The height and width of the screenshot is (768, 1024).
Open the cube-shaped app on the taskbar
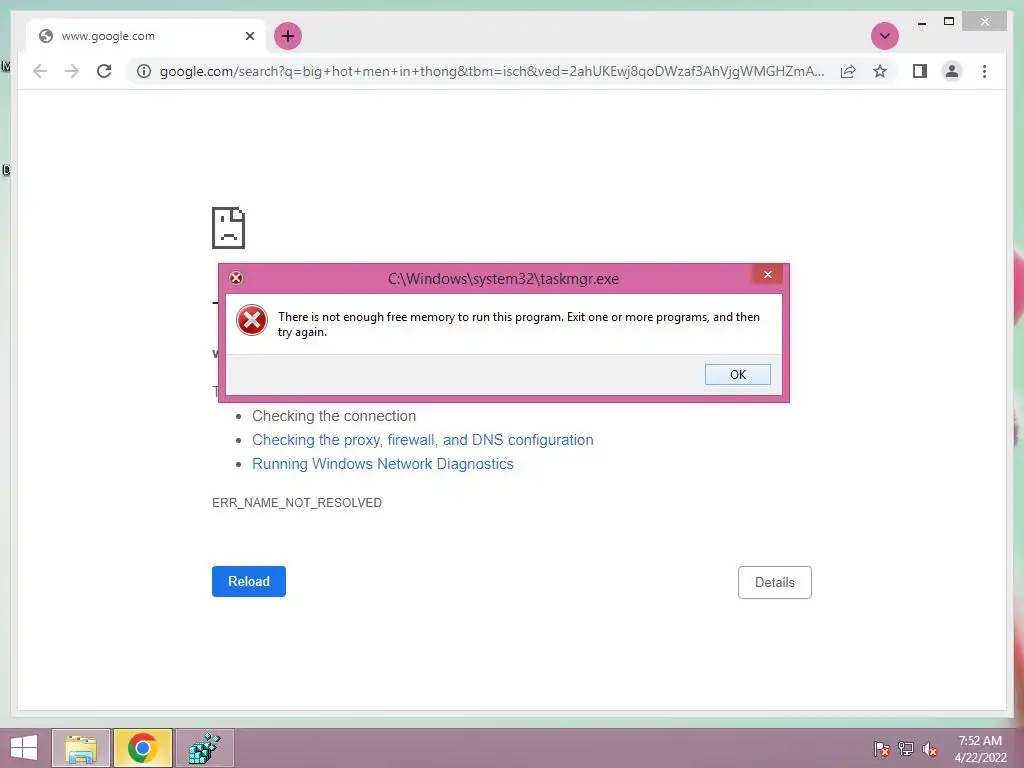coord(204,748)
